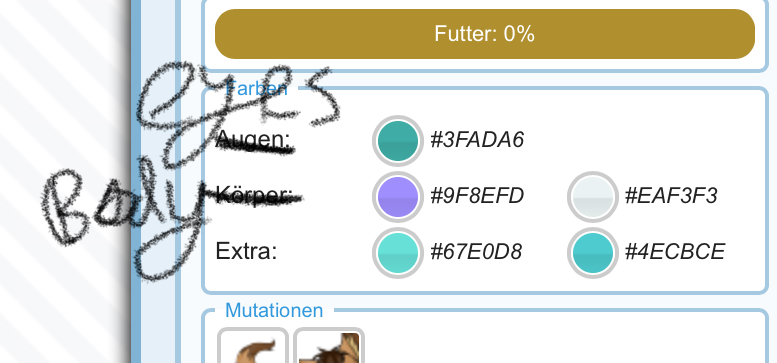Viewport: 777px width, 363px height.
Task: Open the first mutation thumbnail
Action: pos(253,345)
